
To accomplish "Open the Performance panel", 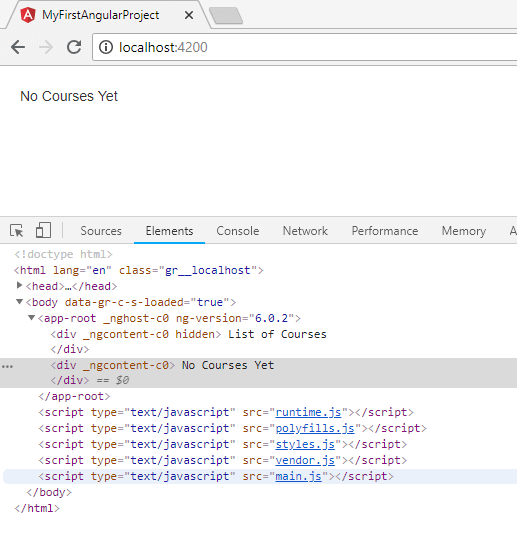I will click(385, 231).
